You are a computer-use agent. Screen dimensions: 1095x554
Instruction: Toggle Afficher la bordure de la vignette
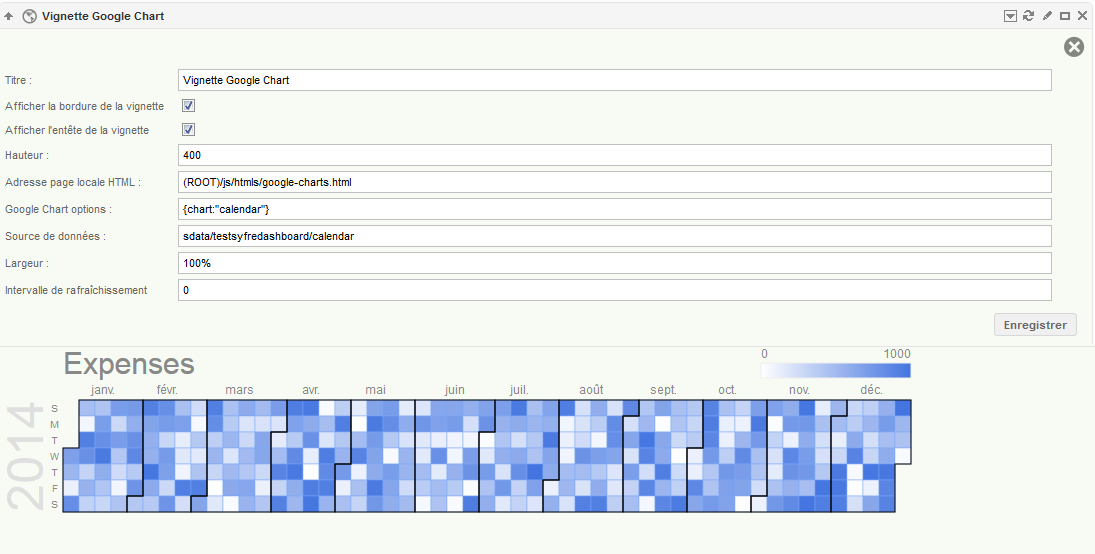click(x=189, y=105)
